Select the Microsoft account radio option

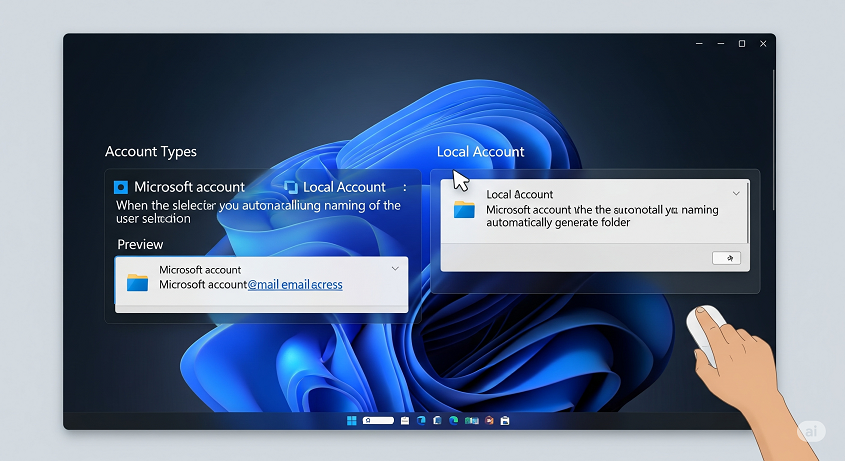[x=121, y=187]
